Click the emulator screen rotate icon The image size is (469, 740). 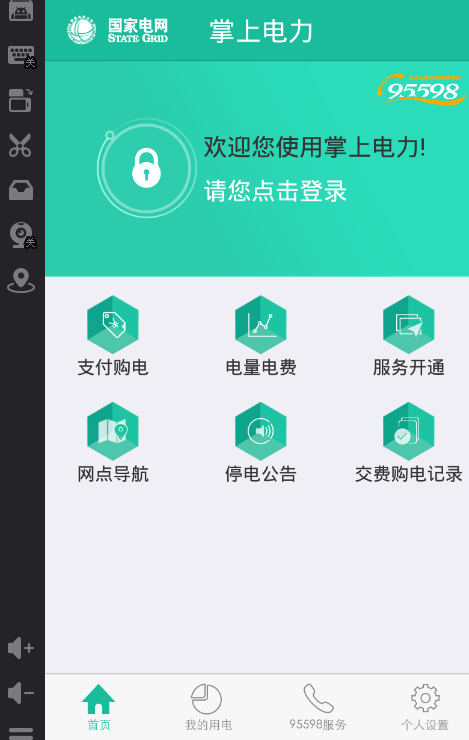click(x=21, y=100)
